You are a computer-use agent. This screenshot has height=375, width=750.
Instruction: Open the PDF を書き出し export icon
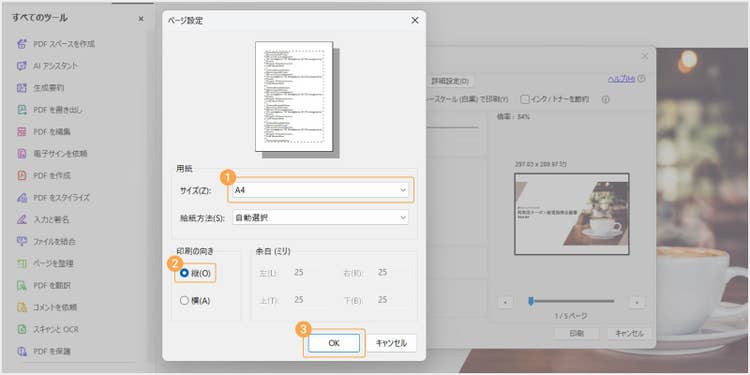click(x=22, y=110)
